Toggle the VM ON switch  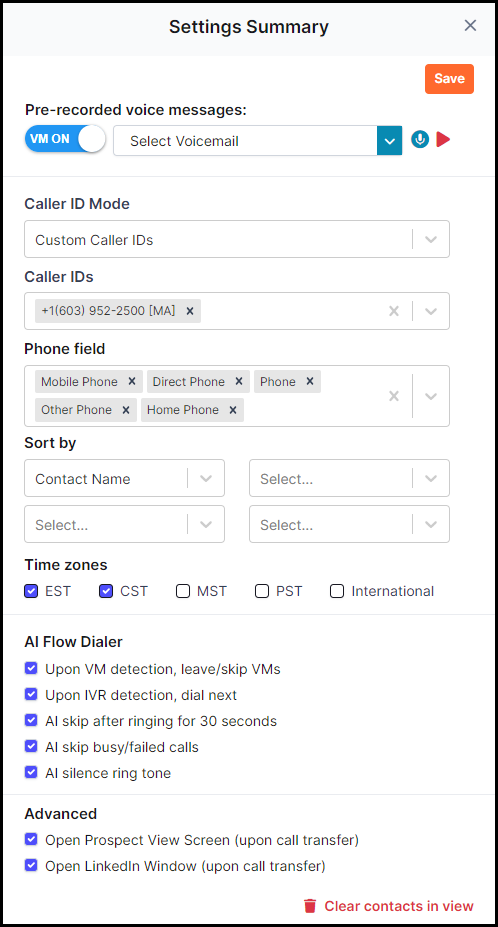click(65, 139)
